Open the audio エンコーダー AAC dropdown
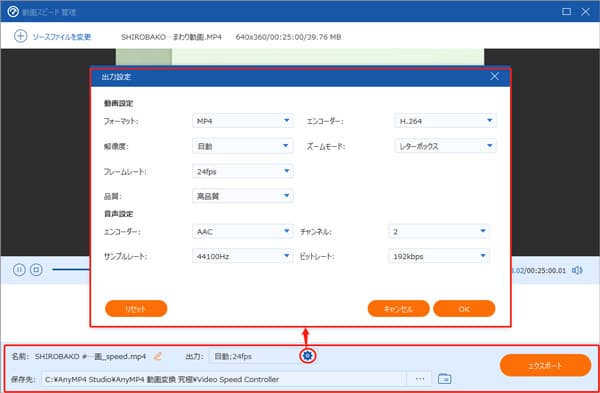This screenshot has width=600, height=393. (x=243, y=232)
